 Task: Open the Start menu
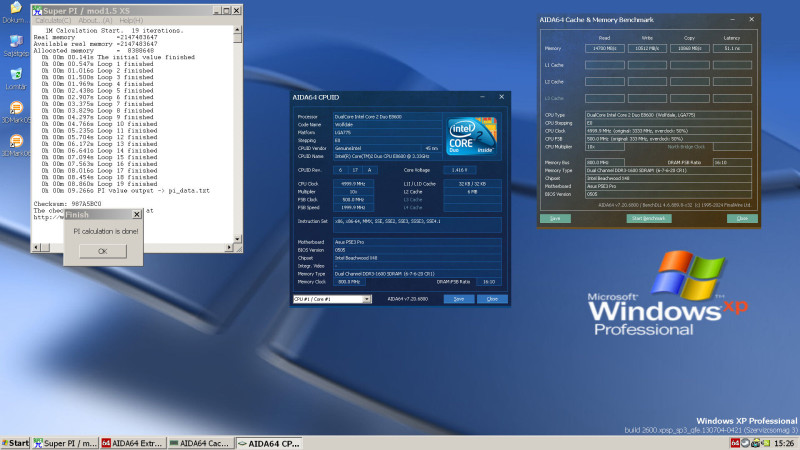[15, 443]
